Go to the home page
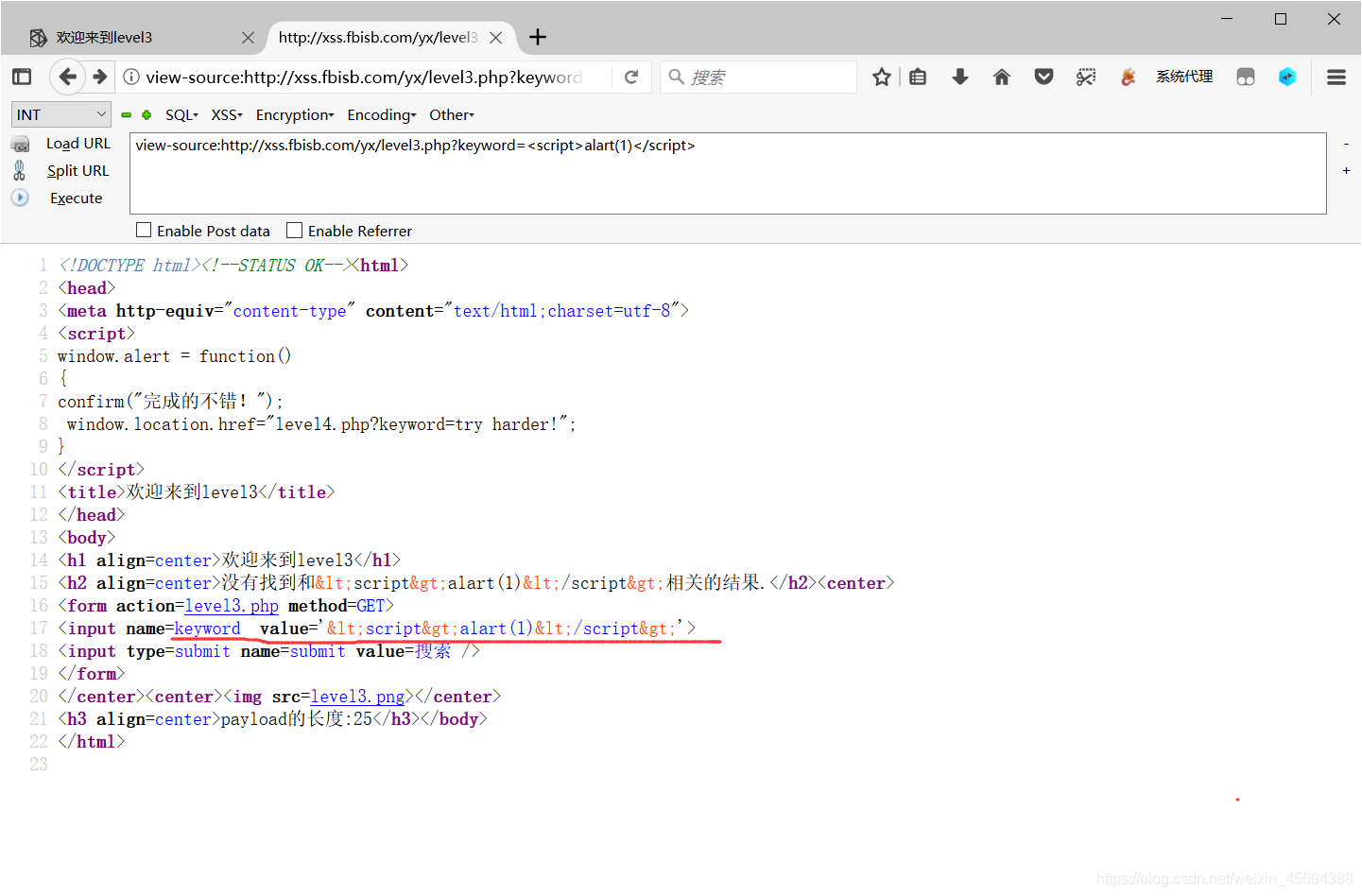The width and height of the screenshot is (1362, 896). pyautogui.click(x=1002, y=77)
